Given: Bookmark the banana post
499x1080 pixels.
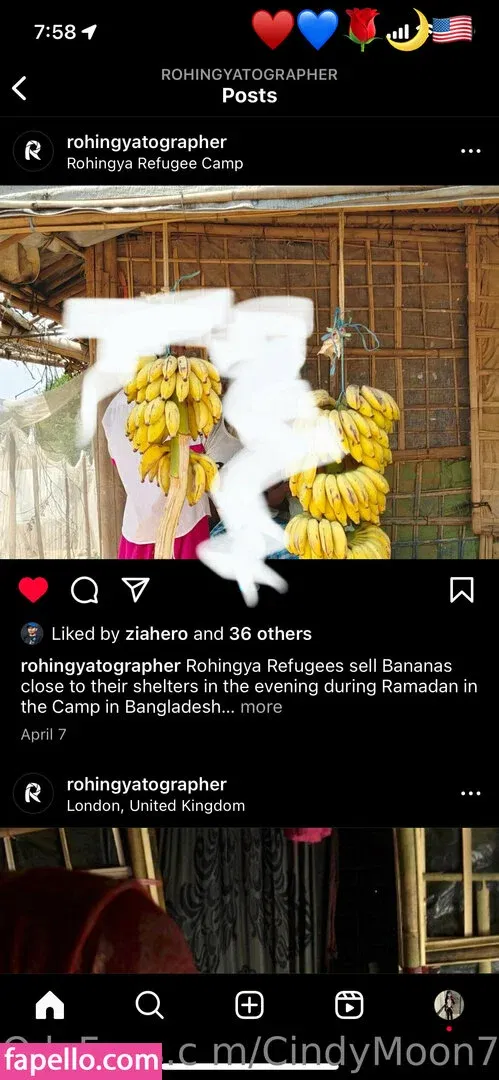Looking at the screenshot, I should 461,590.
